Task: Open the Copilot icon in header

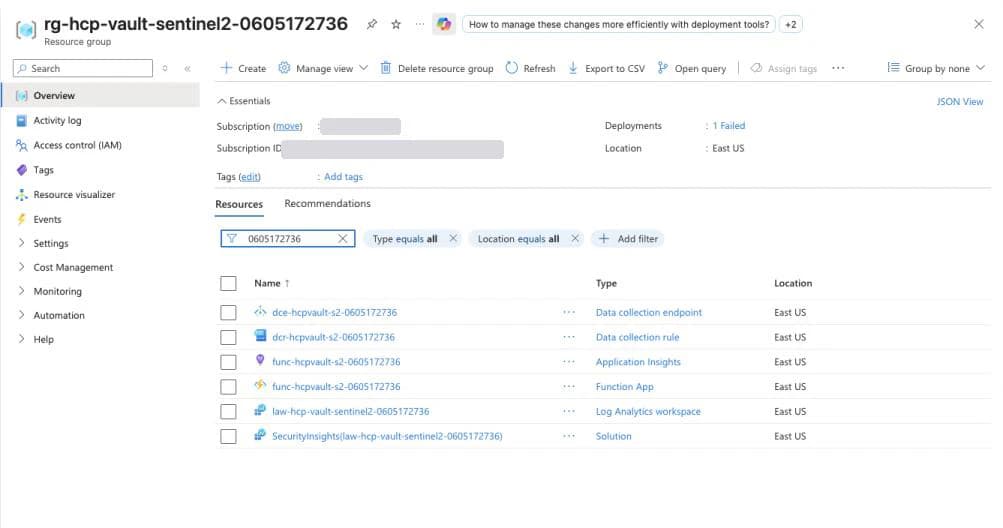Action: click(x=444, y=24)
